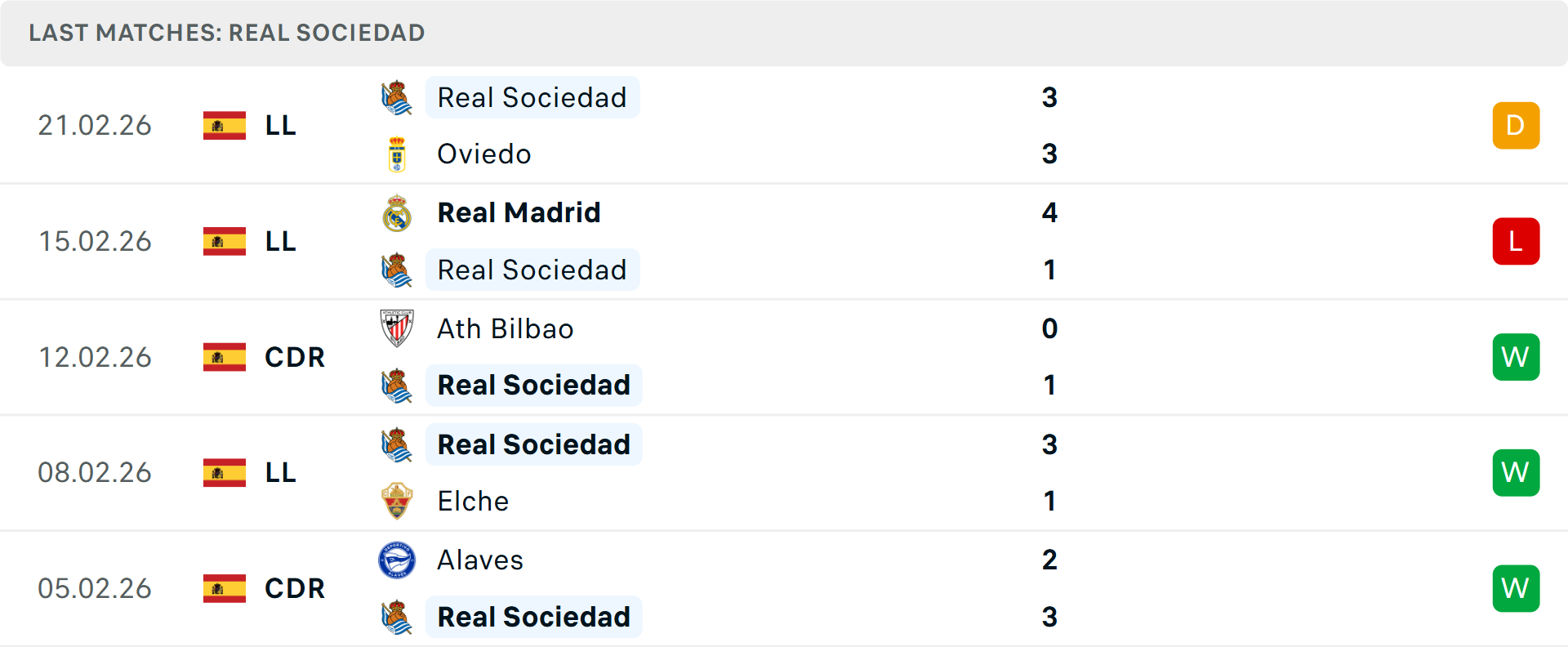Click the Alaves club crest

(397, 560)
